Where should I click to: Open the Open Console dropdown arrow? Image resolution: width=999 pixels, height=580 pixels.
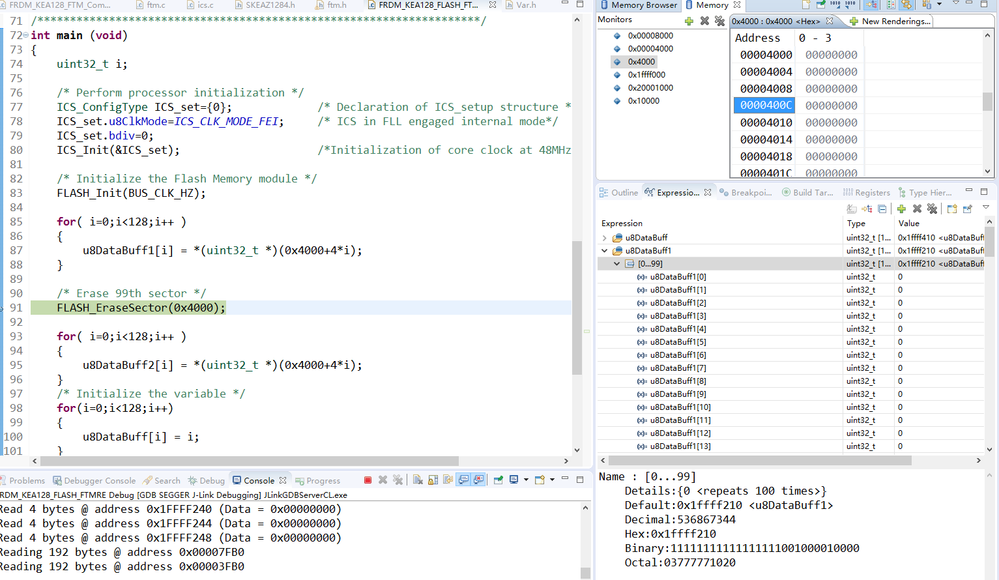point(552,479)
